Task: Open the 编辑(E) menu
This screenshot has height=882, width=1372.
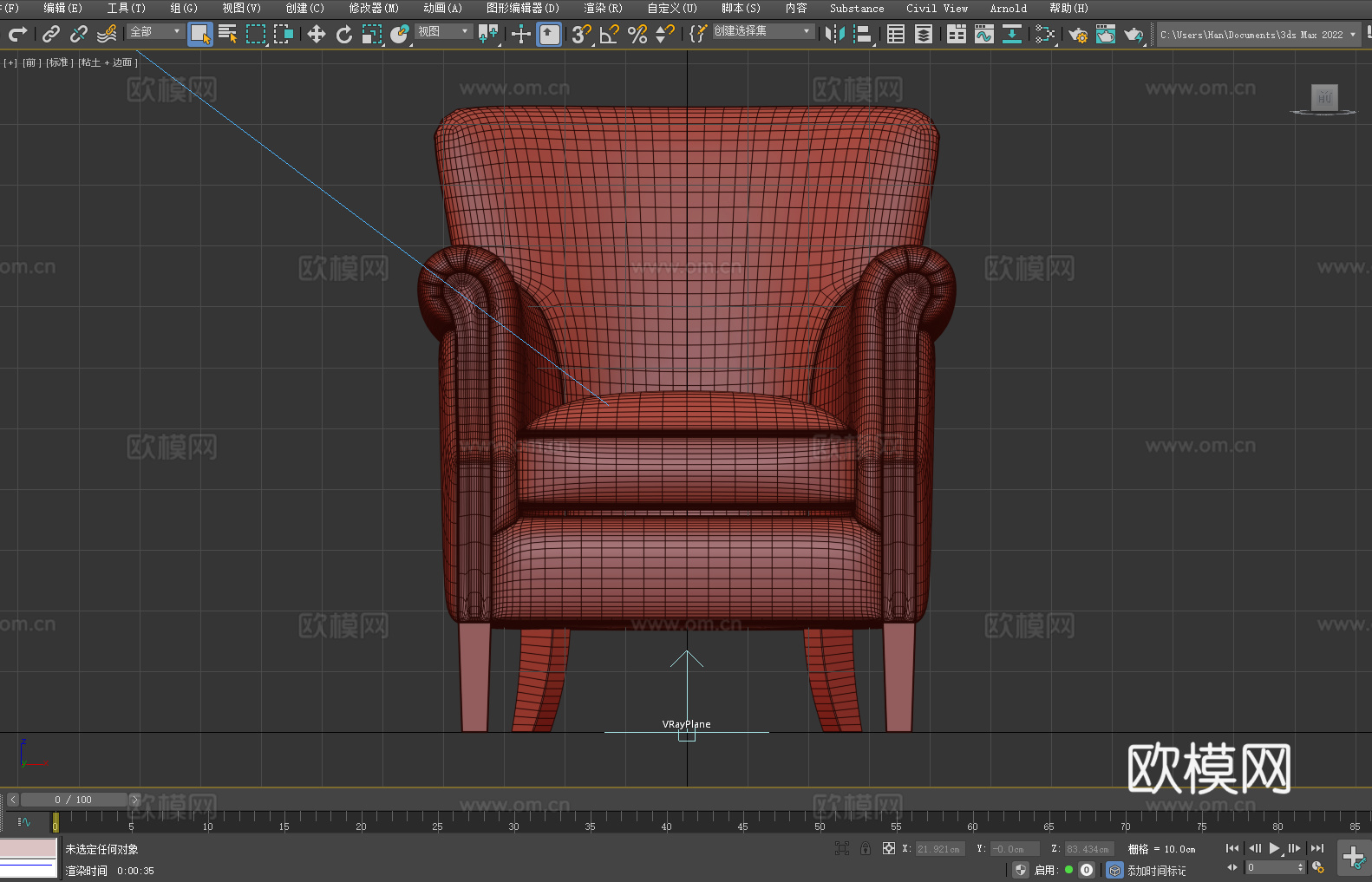Action: click(62, 8)
